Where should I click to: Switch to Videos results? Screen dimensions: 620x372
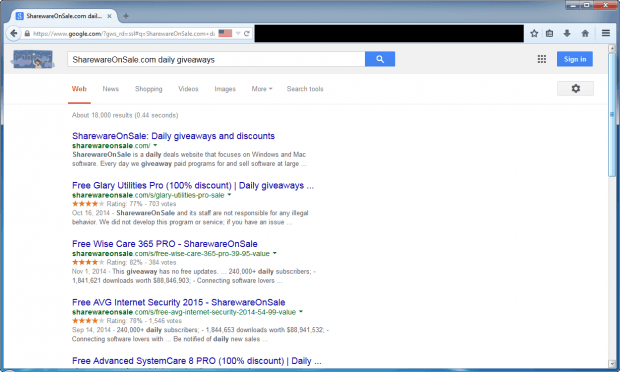point(188,89)
